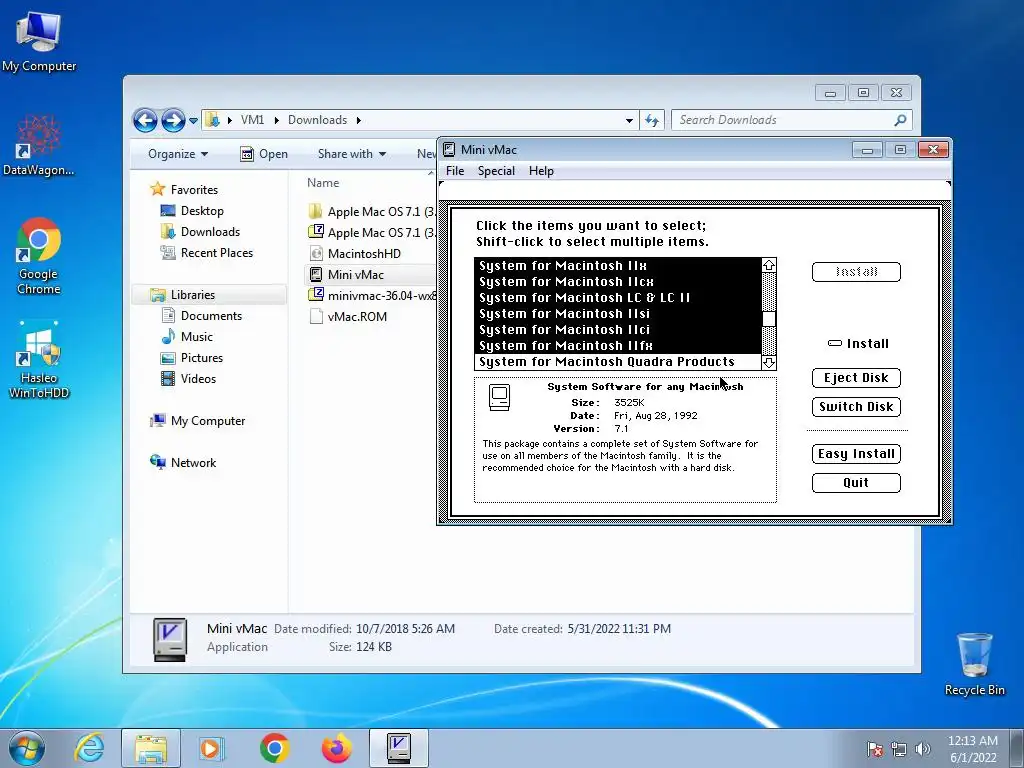Viewport: 1024px width, 768px height.
Task: Open Internet Explorer from taskbar
Action: [89, 748]
